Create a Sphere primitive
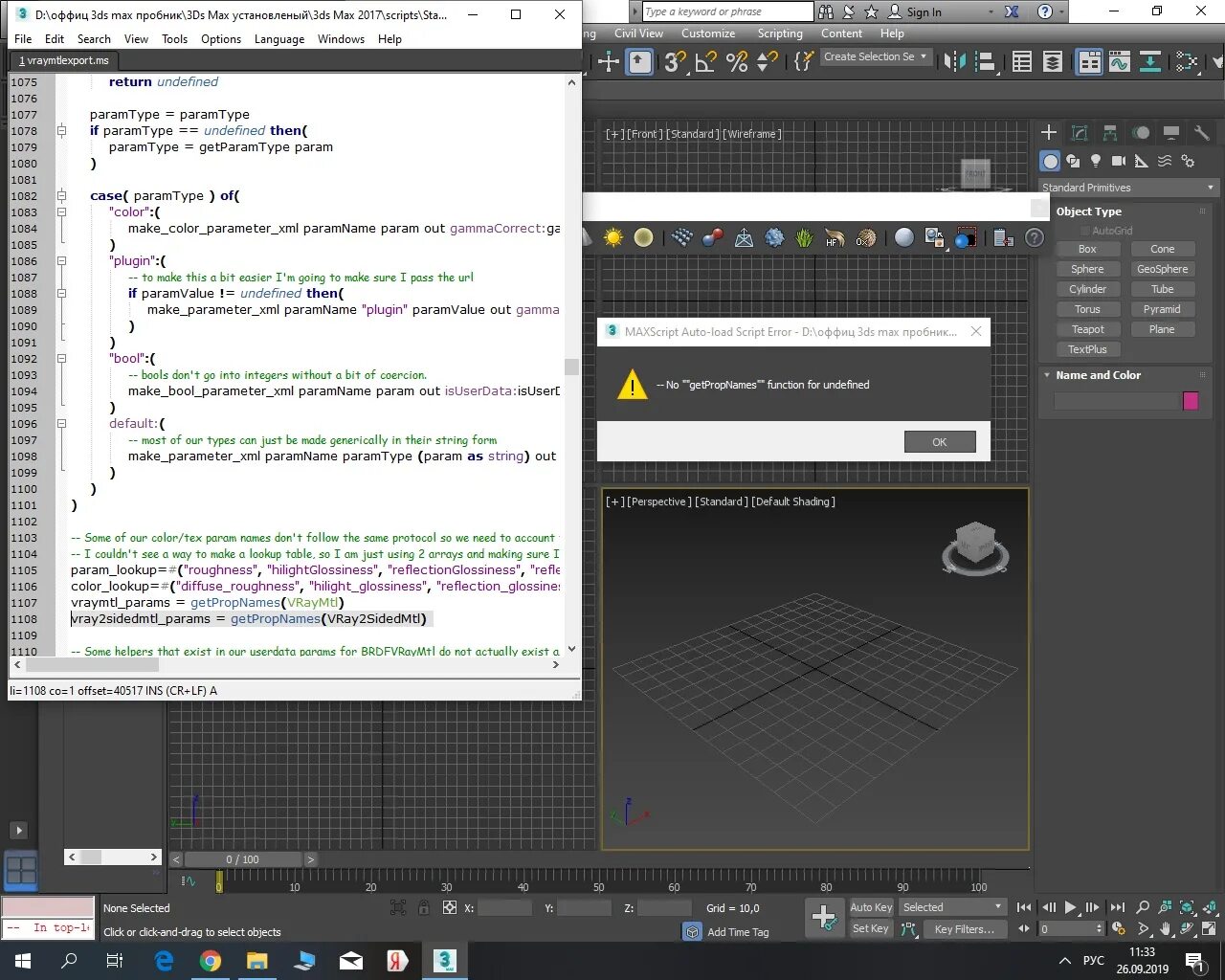Image resolution: width=1225 pixels, height=980 pixels. [1087, 269]
